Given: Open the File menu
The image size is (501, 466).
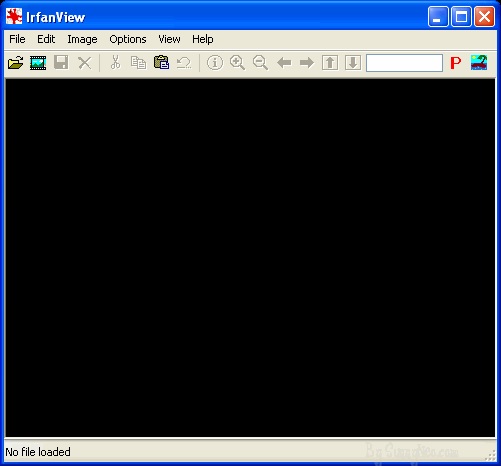Looking at the screenshot, I should tap(17, 39).
